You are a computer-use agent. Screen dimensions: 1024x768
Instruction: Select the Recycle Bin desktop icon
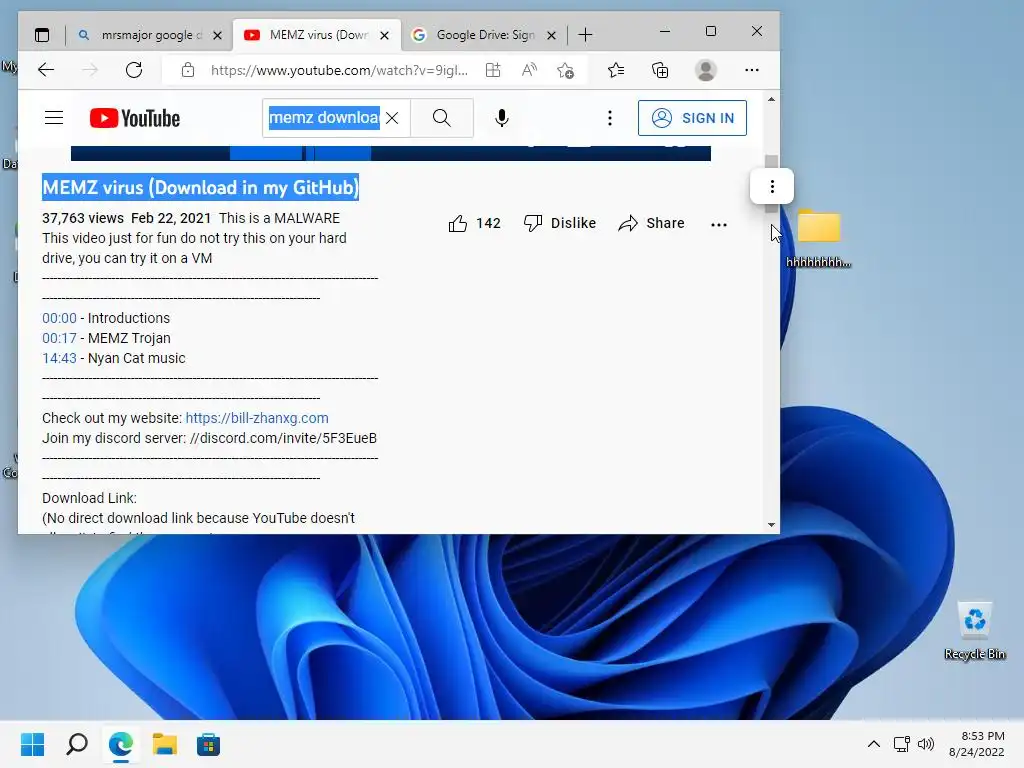(974, 631)
